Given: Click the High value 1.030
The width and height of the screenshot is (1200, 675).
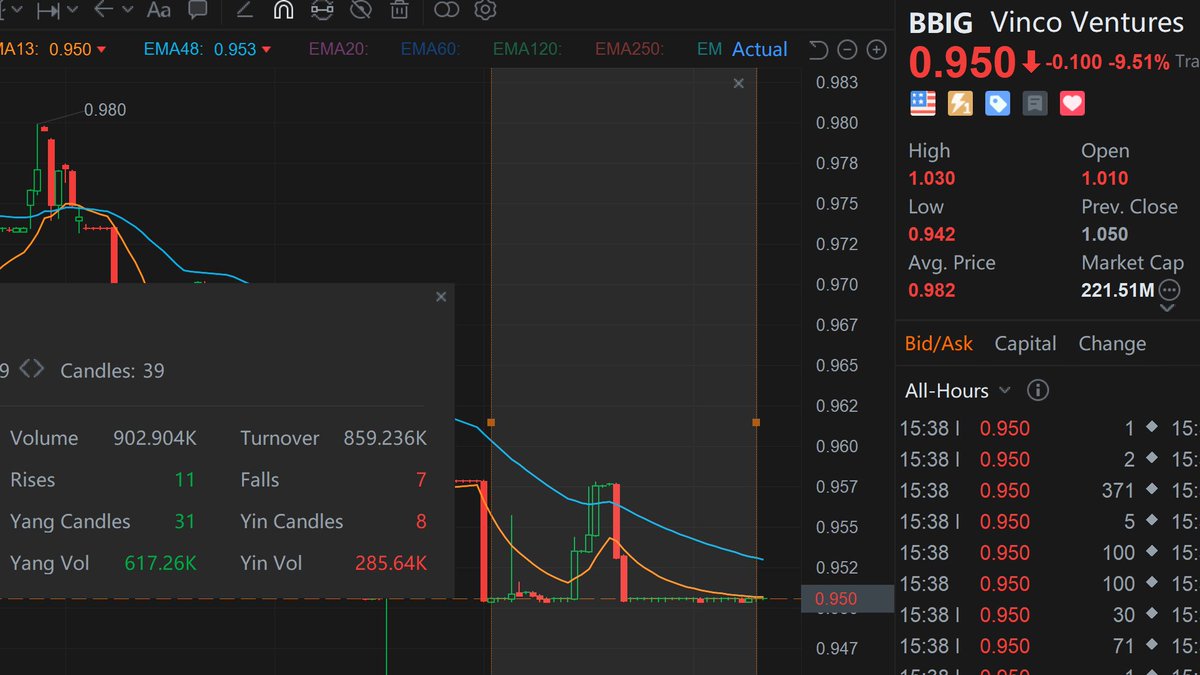Looking at the screenshot, I should coord(931,178).
